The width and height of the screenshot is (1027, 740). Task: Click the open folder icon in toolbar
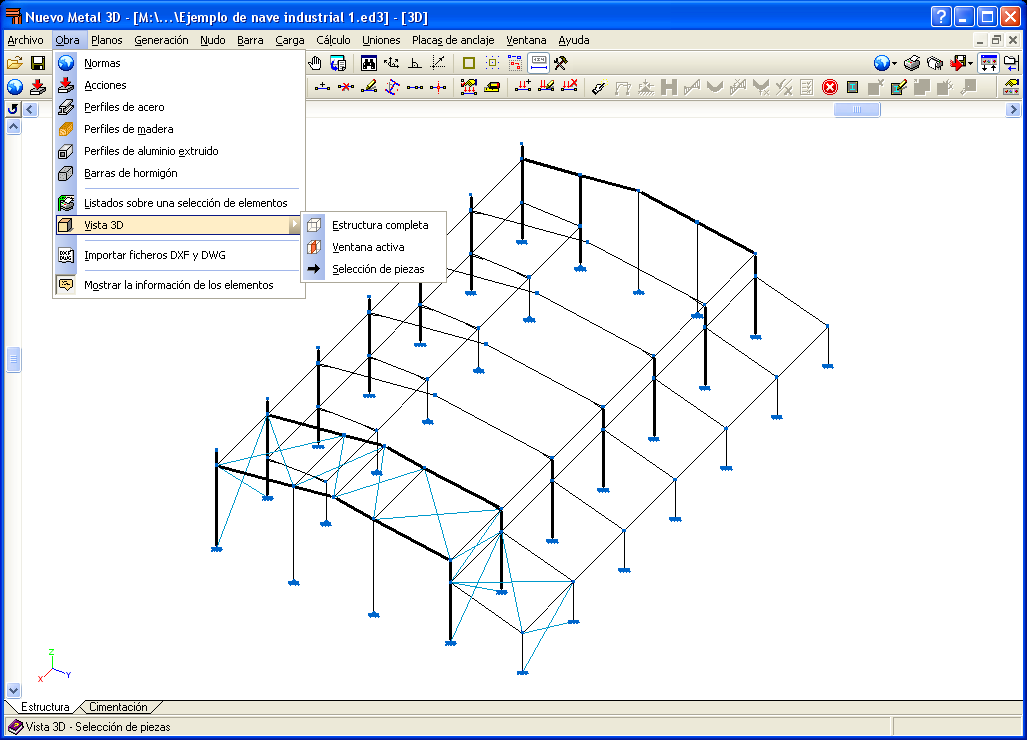point(14,63)
